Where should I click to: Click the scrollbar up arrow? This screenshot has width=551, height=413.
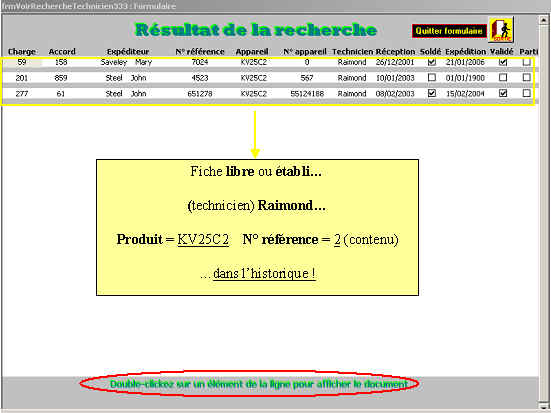tap(544, 20)
